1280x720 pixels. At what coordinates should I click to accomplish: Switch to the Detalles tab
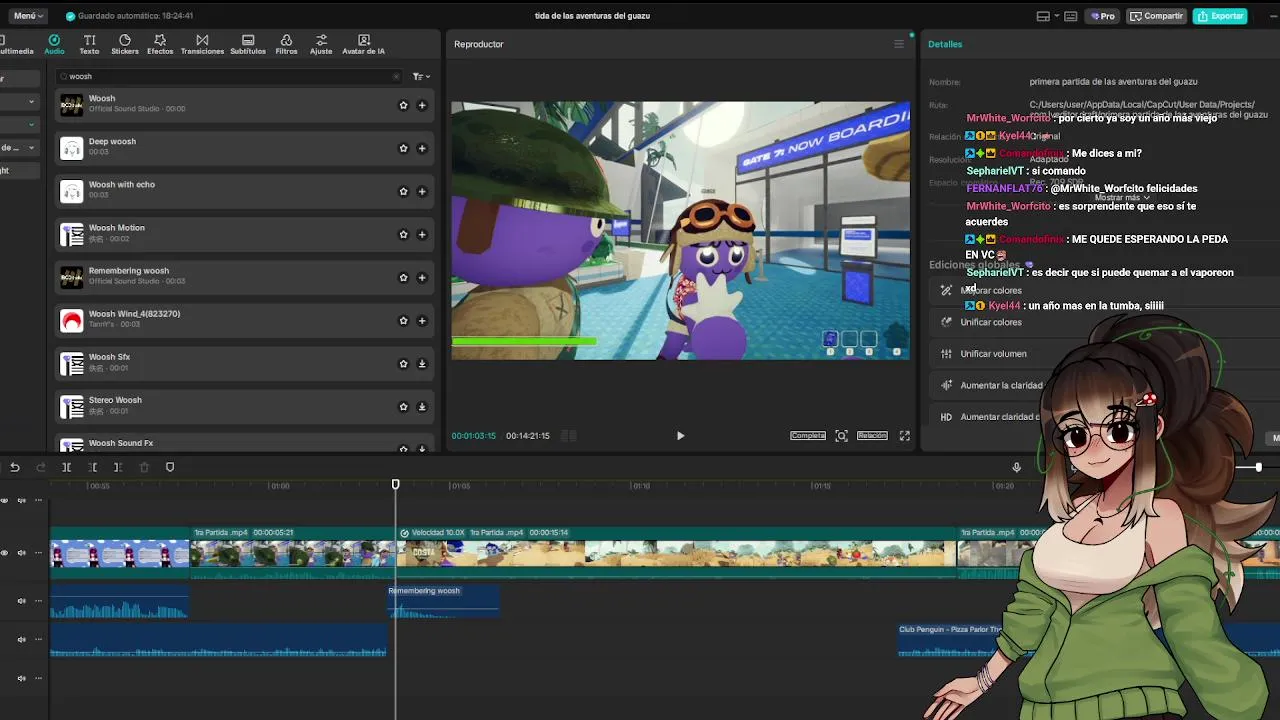pos(945,44)
